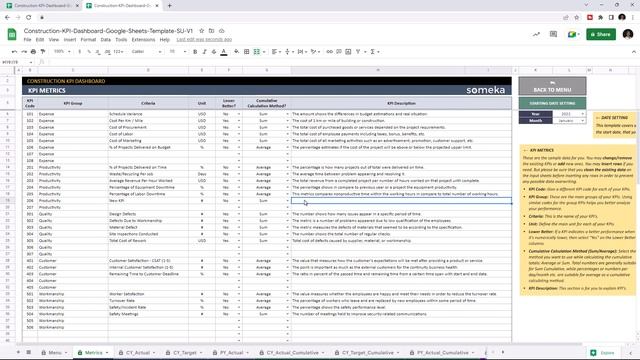Open the borders tool
Screen dimensions: 640x360
pos(247,52)
